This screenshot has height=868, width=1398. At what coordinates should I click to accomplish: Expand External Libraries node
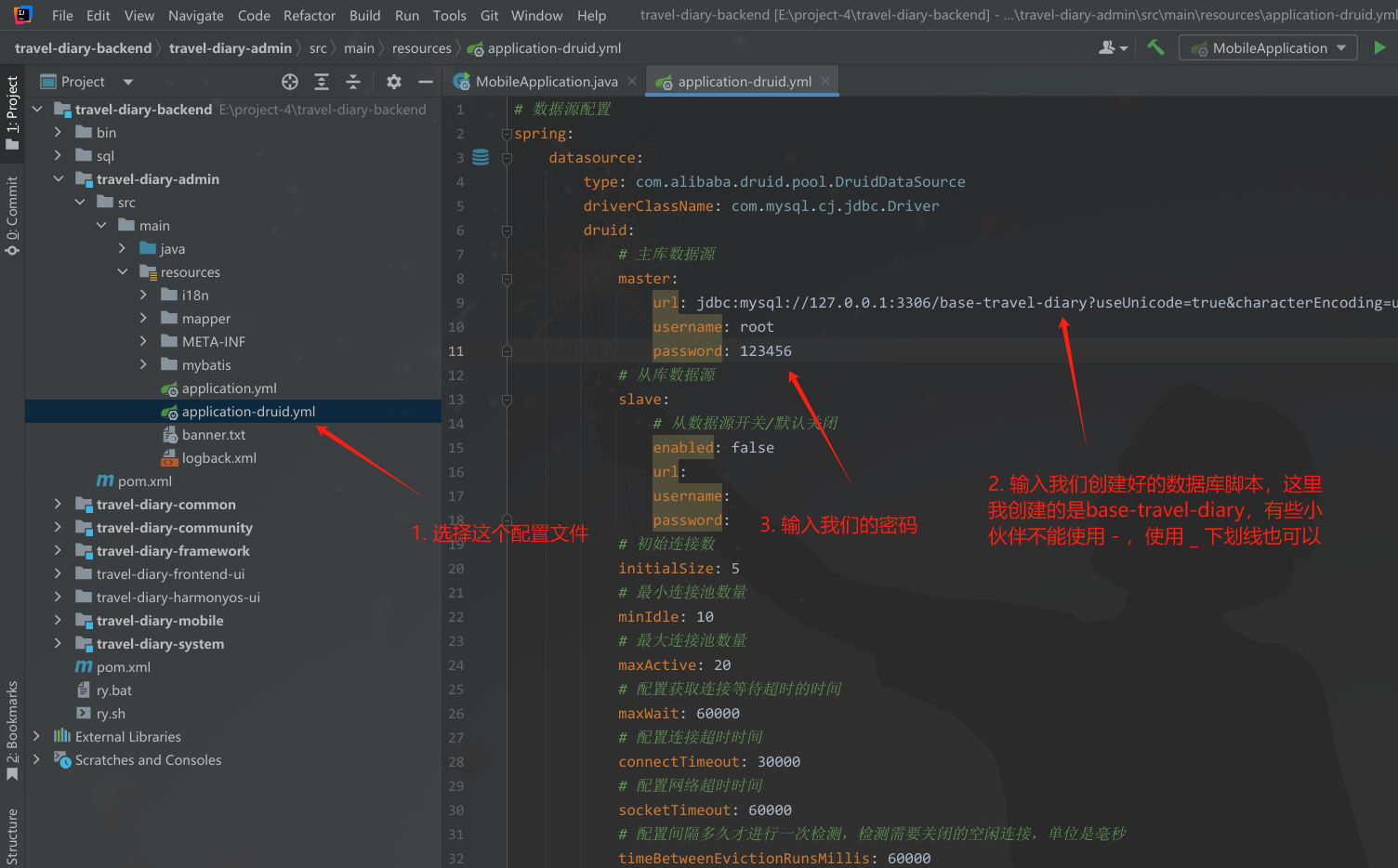[37, 737]
